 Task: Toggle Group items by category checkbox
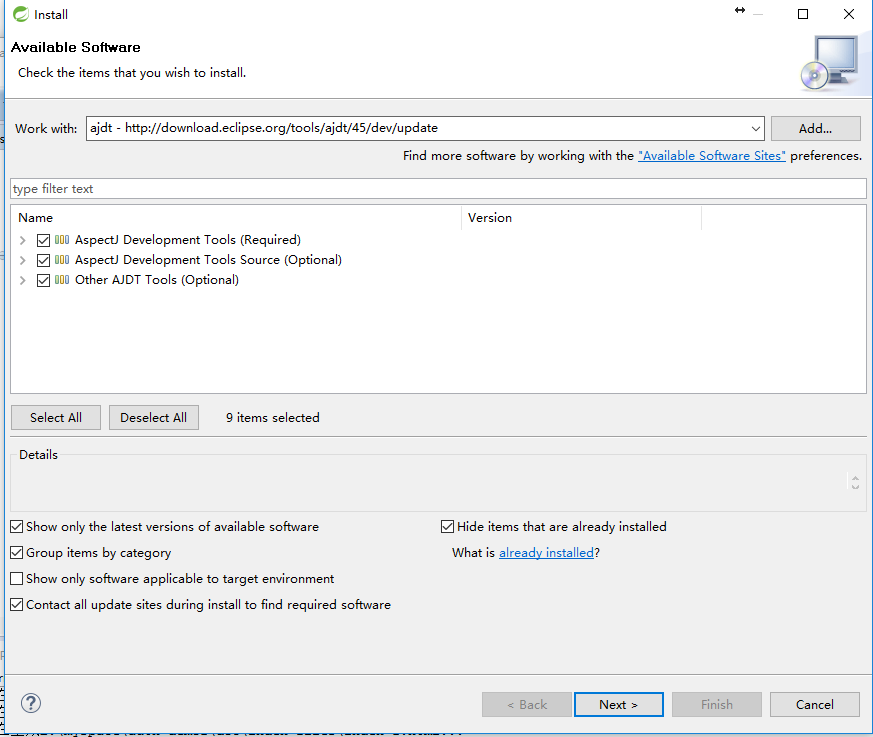pos(17,553)
